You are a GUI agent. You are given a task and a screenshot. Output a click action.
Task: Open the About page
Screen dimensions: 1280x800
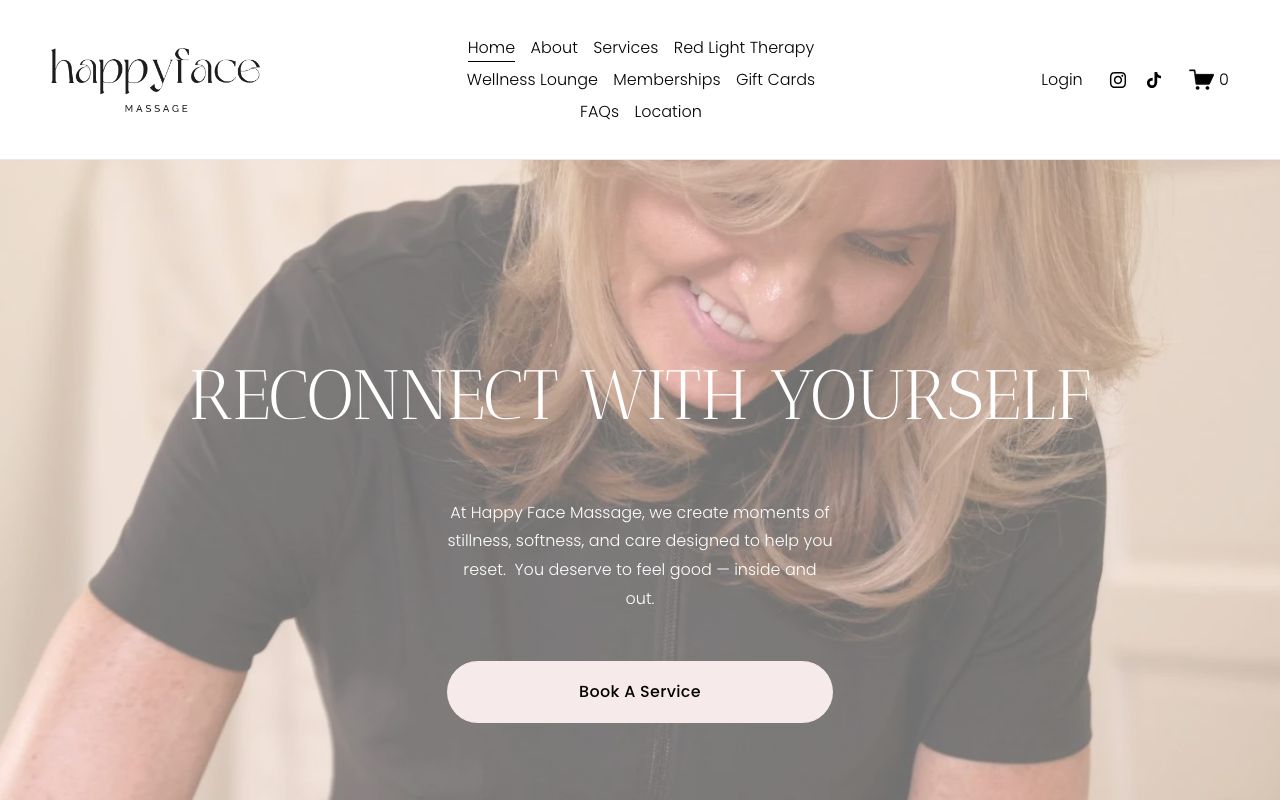tap(554, 48)
